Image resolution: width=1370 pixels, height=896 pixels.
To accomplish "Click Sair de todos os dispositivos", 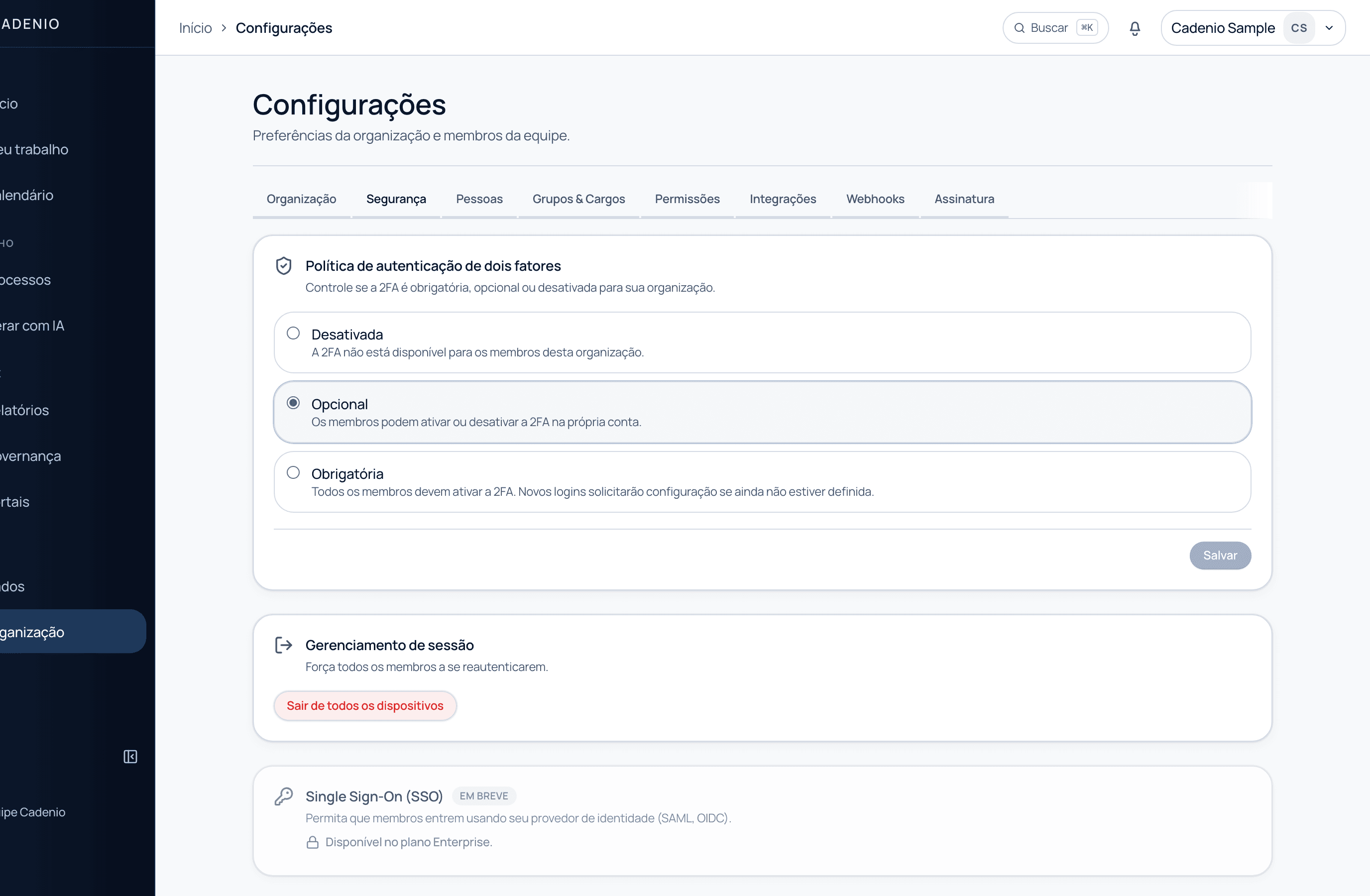I will coord(365,705).
